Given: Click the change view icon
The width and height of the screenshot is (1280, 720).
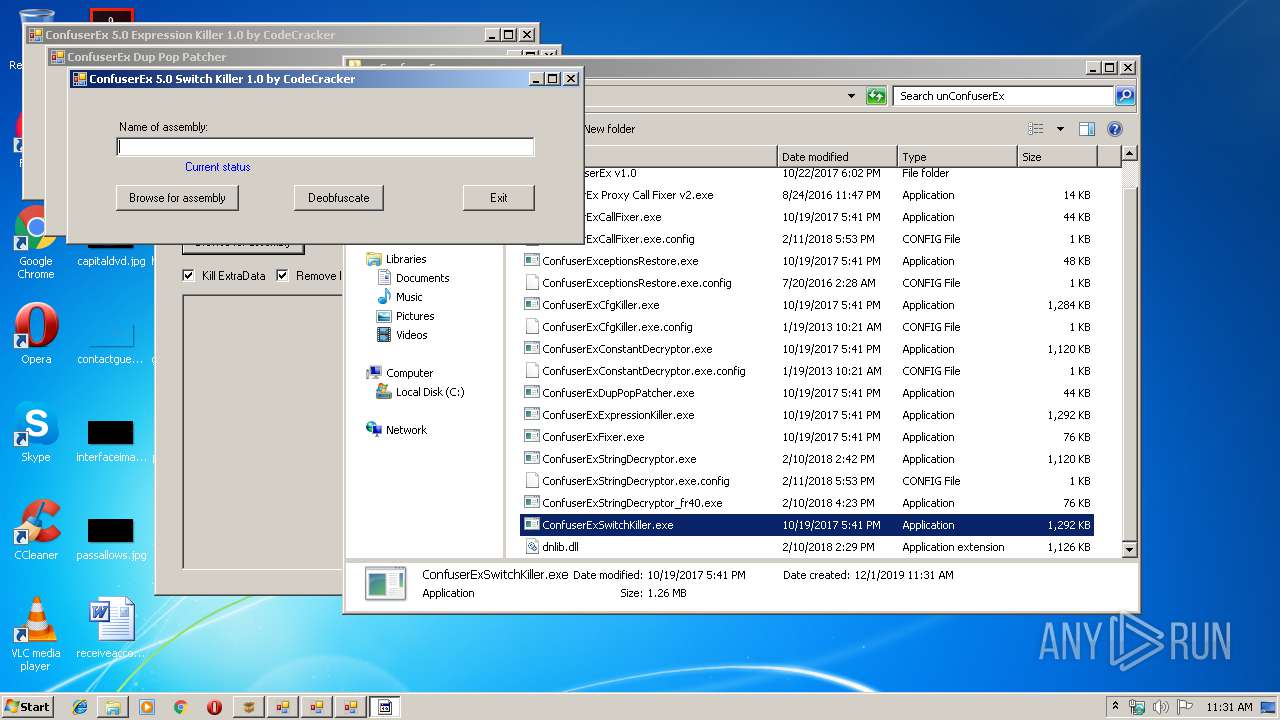Looking at the screenshot, I should [1036, 129].
